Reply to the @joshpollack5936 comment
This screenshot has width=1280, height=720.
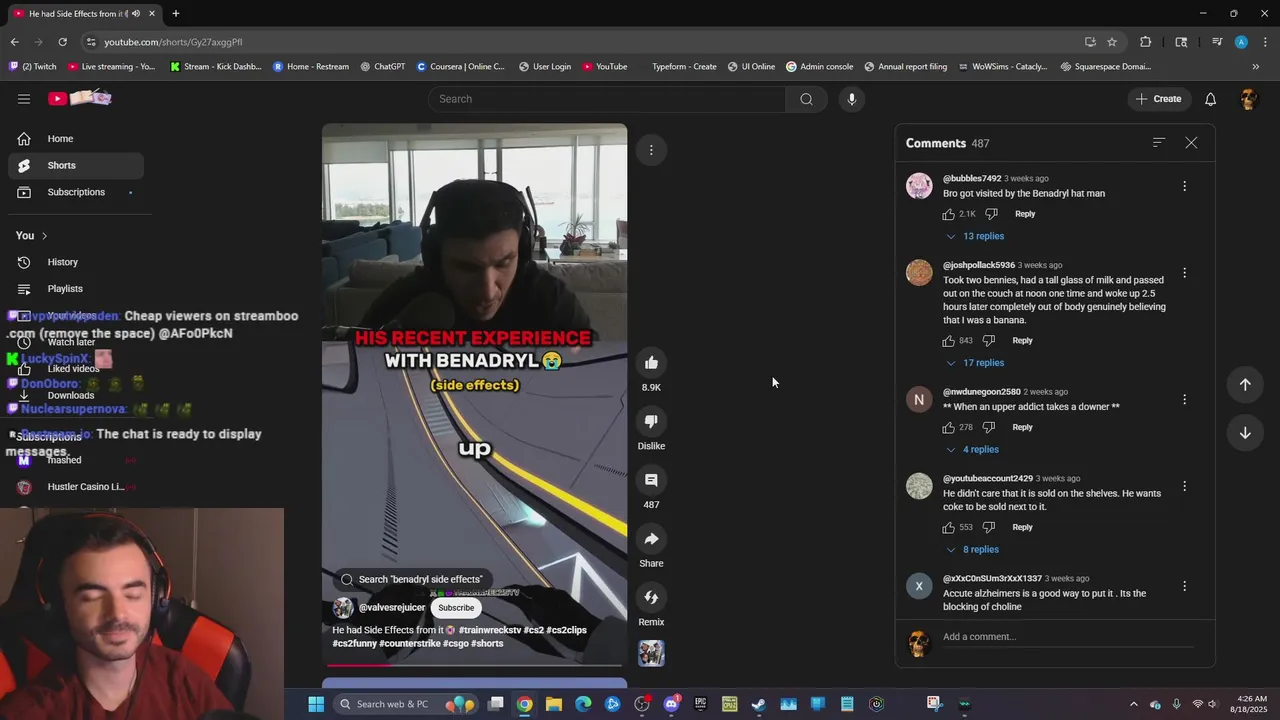1022,341
